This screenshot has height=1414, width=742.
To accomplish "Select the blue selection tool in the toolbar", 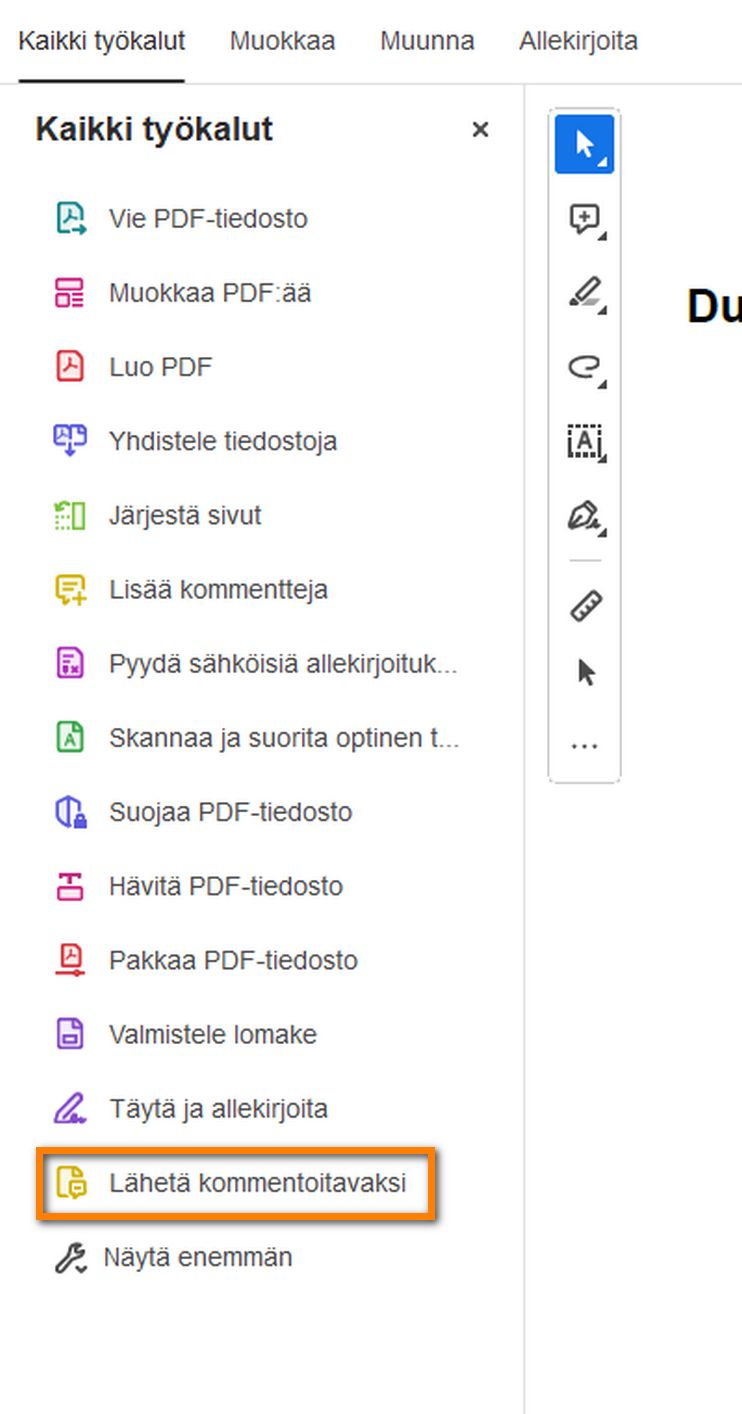I will [x=585, y=143].
